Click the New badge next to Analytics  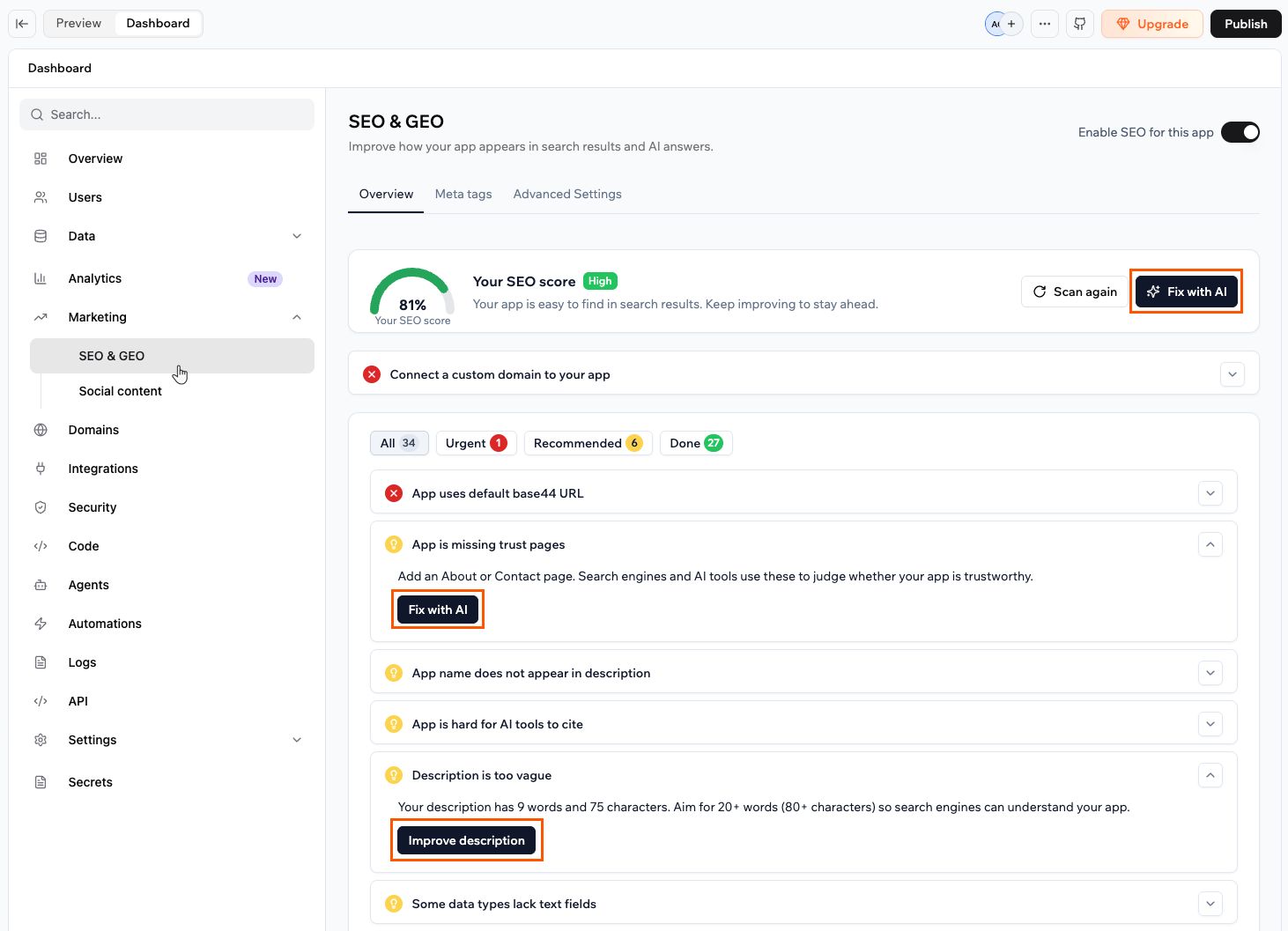(x=265, y=278)
